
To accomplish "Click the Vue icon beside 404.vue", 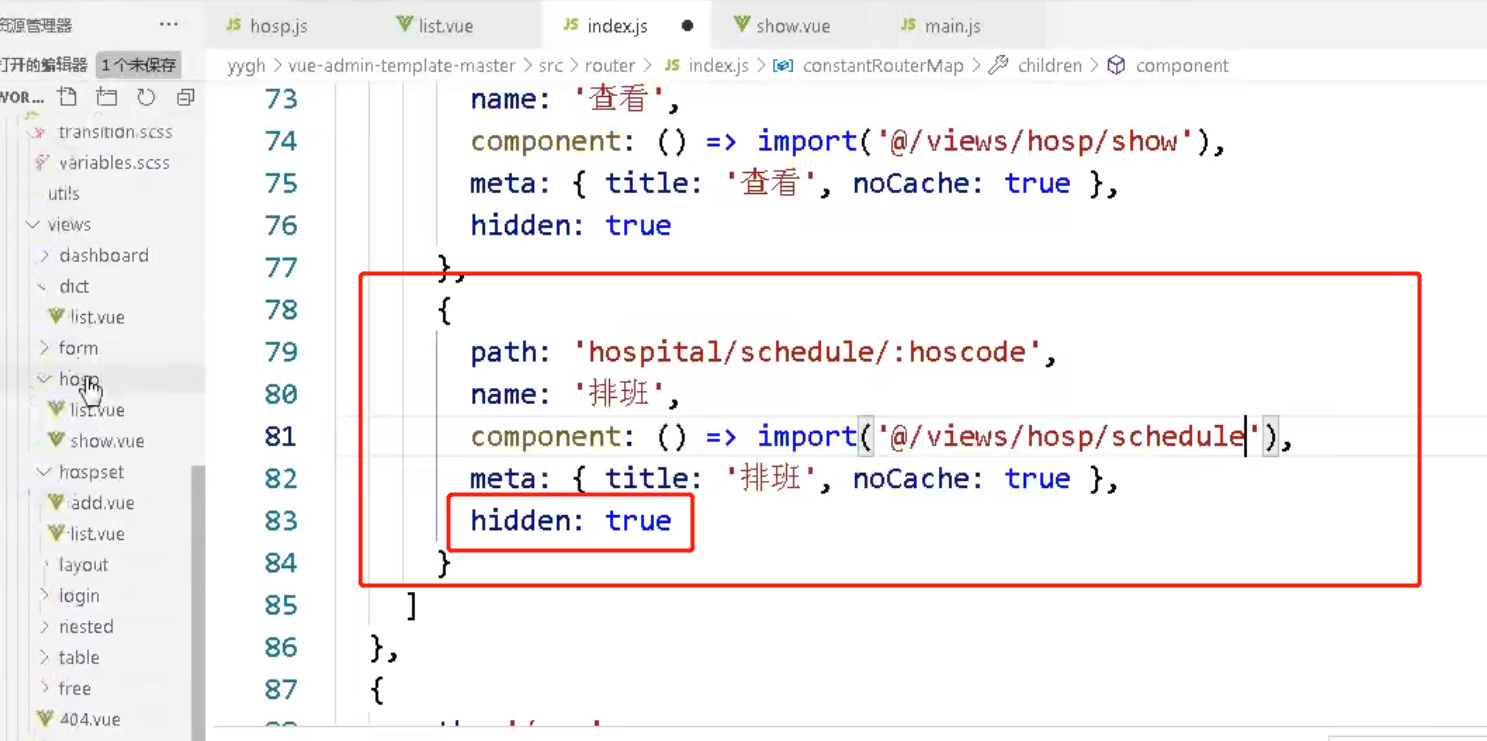I will pos(45,718).
